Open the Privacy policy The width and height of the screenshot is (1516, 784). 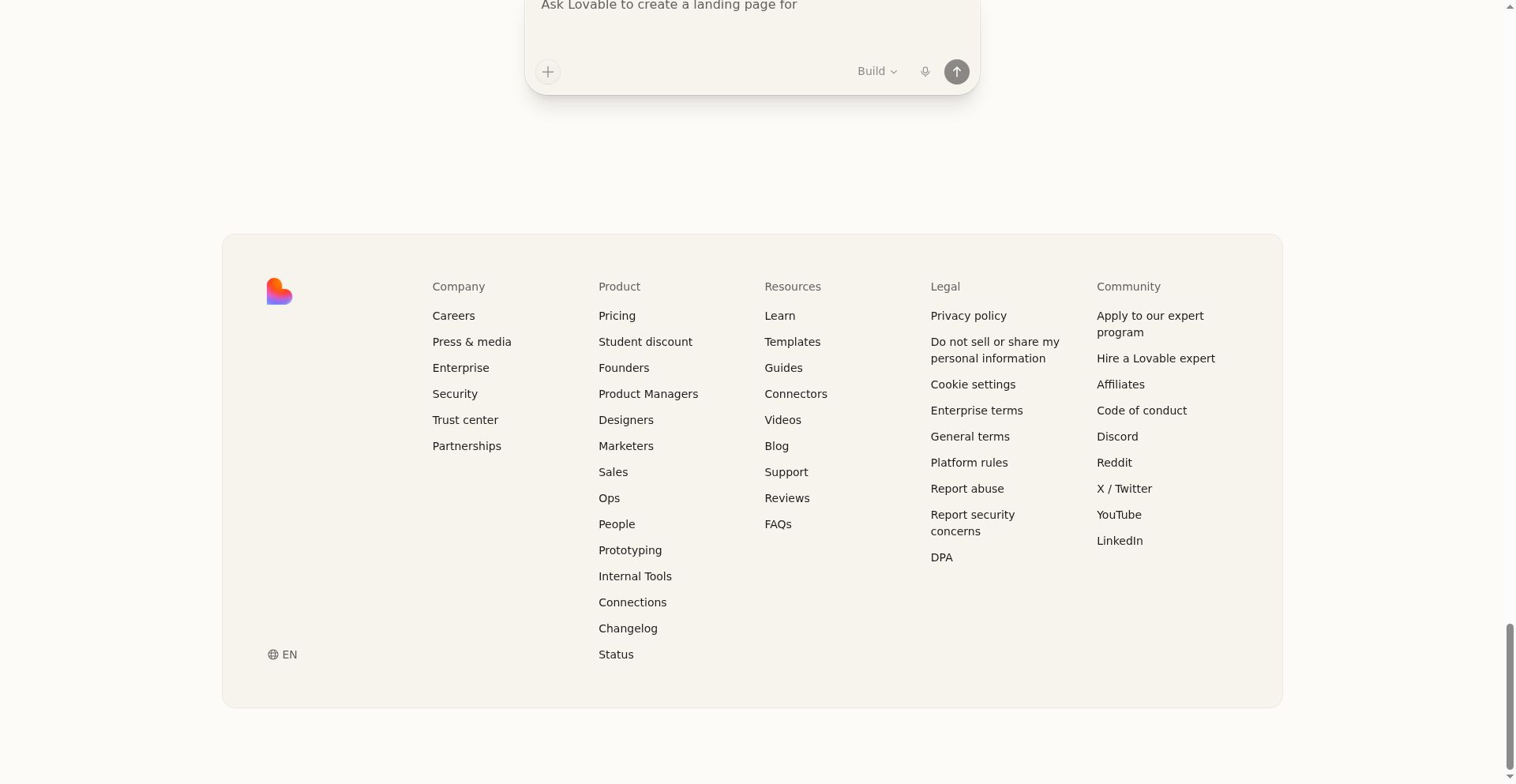[x=968, y=316]
